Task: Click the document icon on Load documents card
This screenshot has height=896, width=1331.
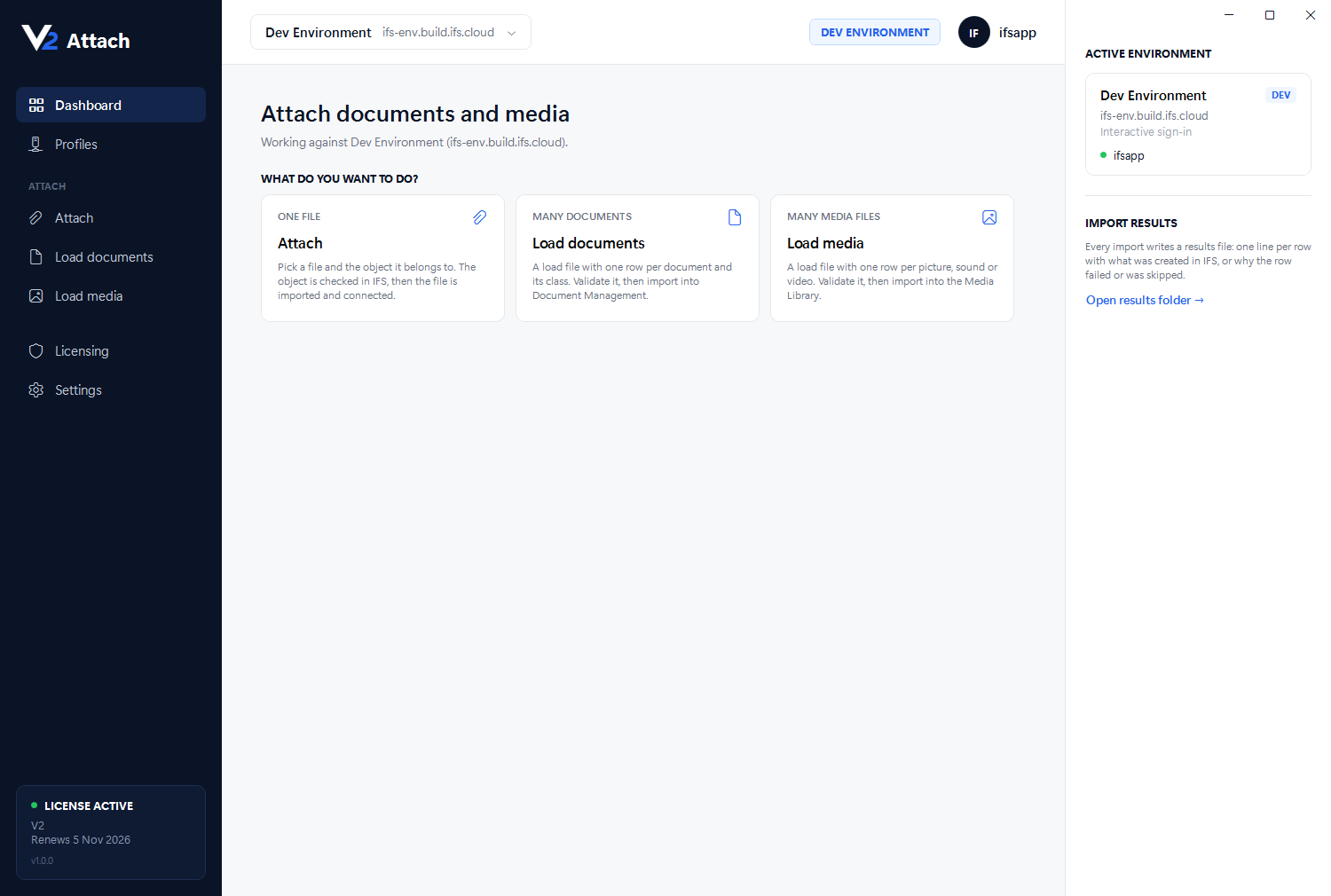Action: [x=735, y=217]
